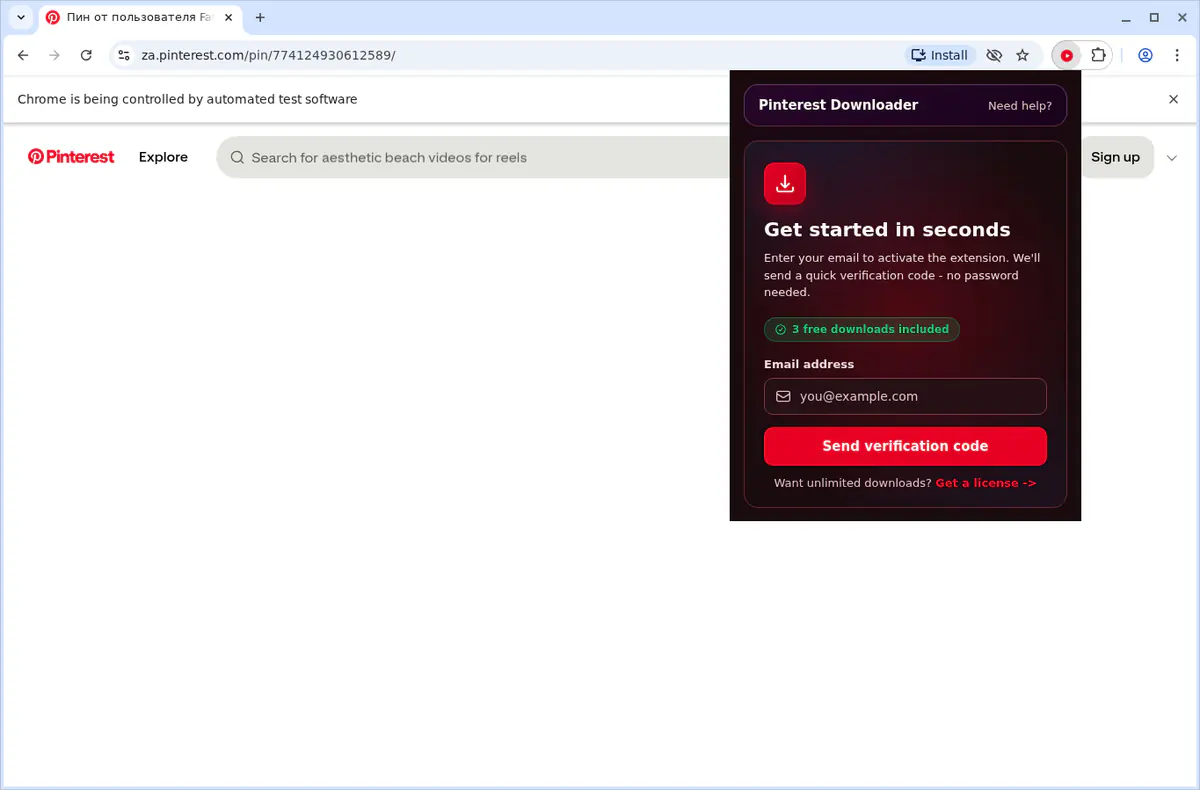
Task: Open the Chrome profile avatar
Action: coord(1146,56)
